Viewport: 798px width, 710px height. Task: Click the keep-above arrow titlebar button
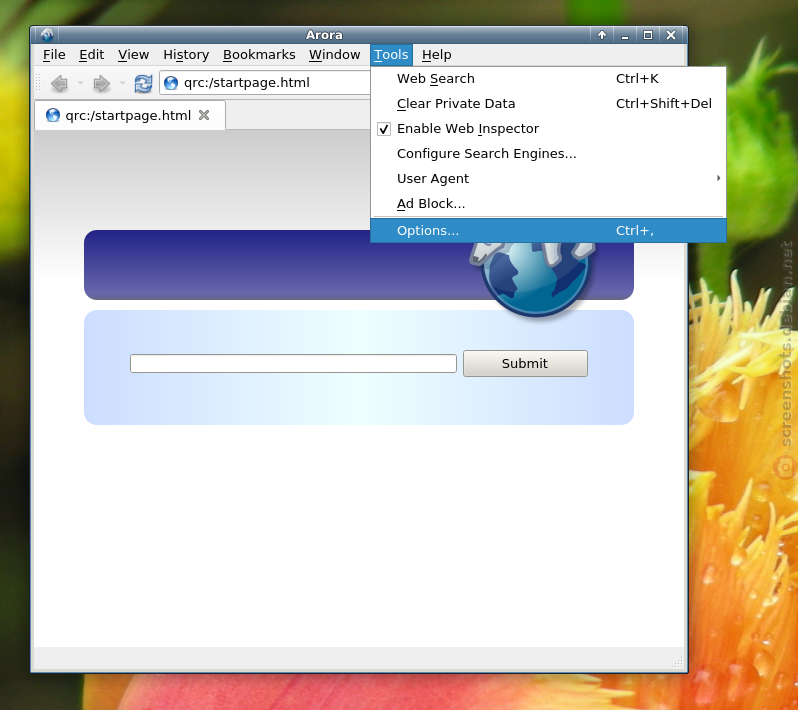point(602,35)
